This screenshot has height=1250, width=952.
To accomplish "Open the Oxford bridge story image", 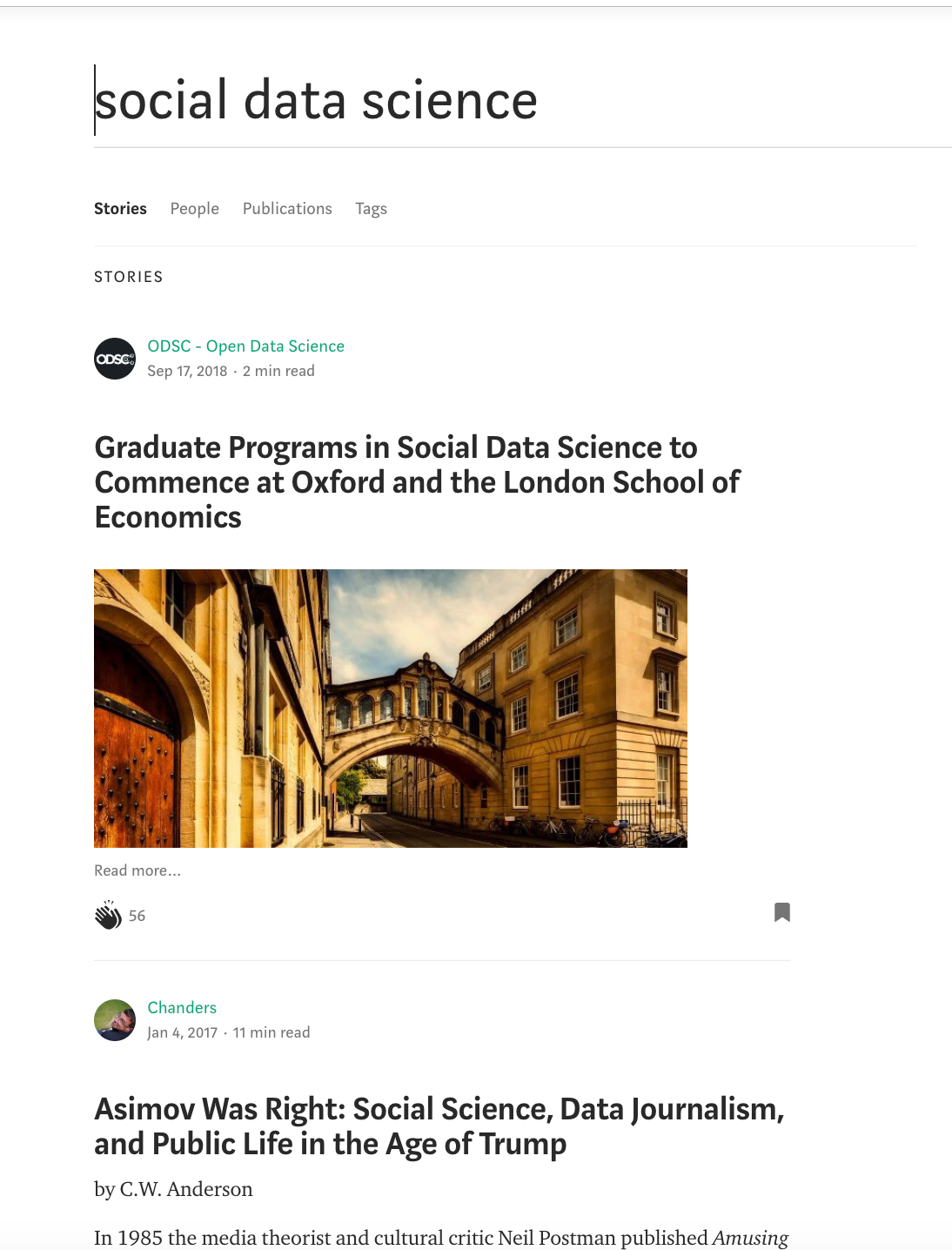I will (390, 708).
